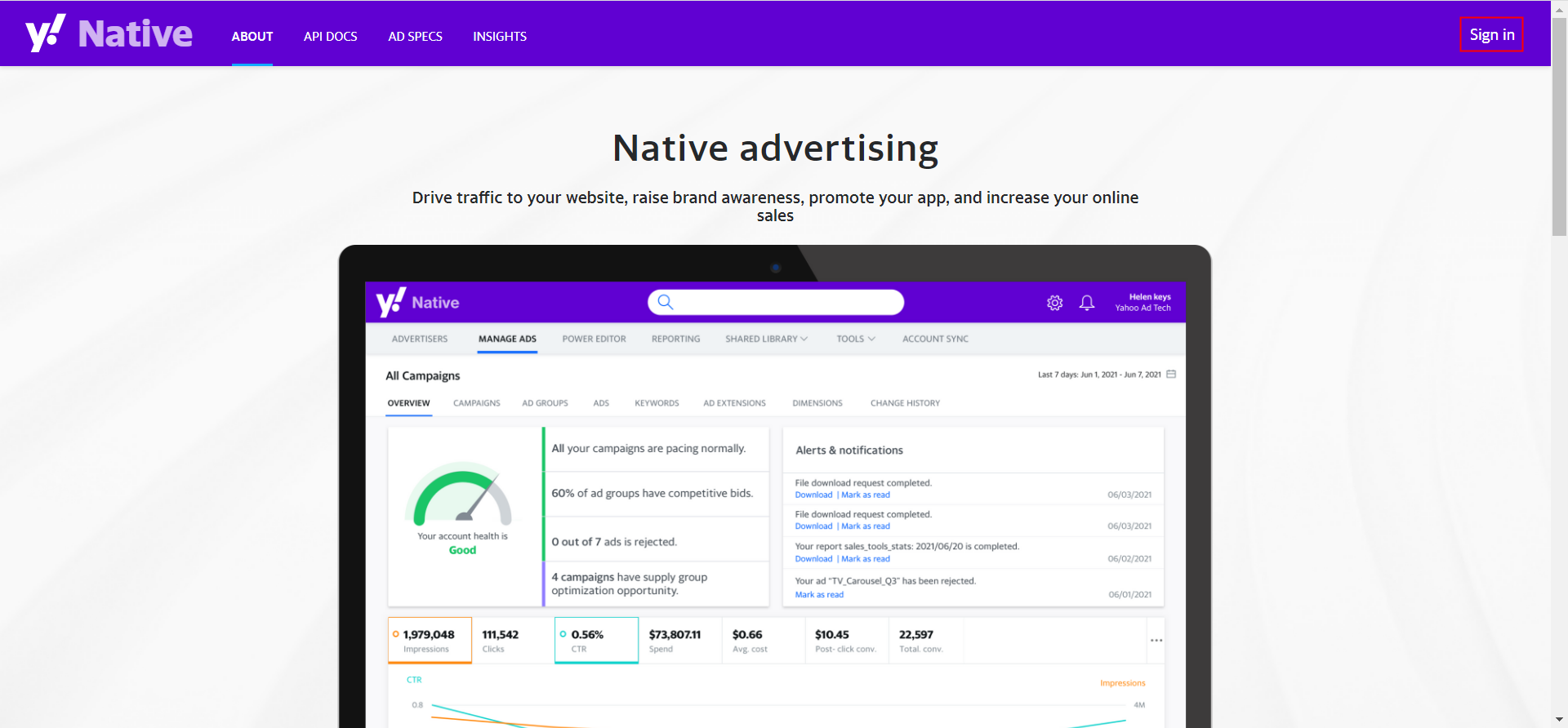The image size is (1568, 728).
Task: Expand the SHARED LIBRARY dropdown
Action: pos(766,339)
